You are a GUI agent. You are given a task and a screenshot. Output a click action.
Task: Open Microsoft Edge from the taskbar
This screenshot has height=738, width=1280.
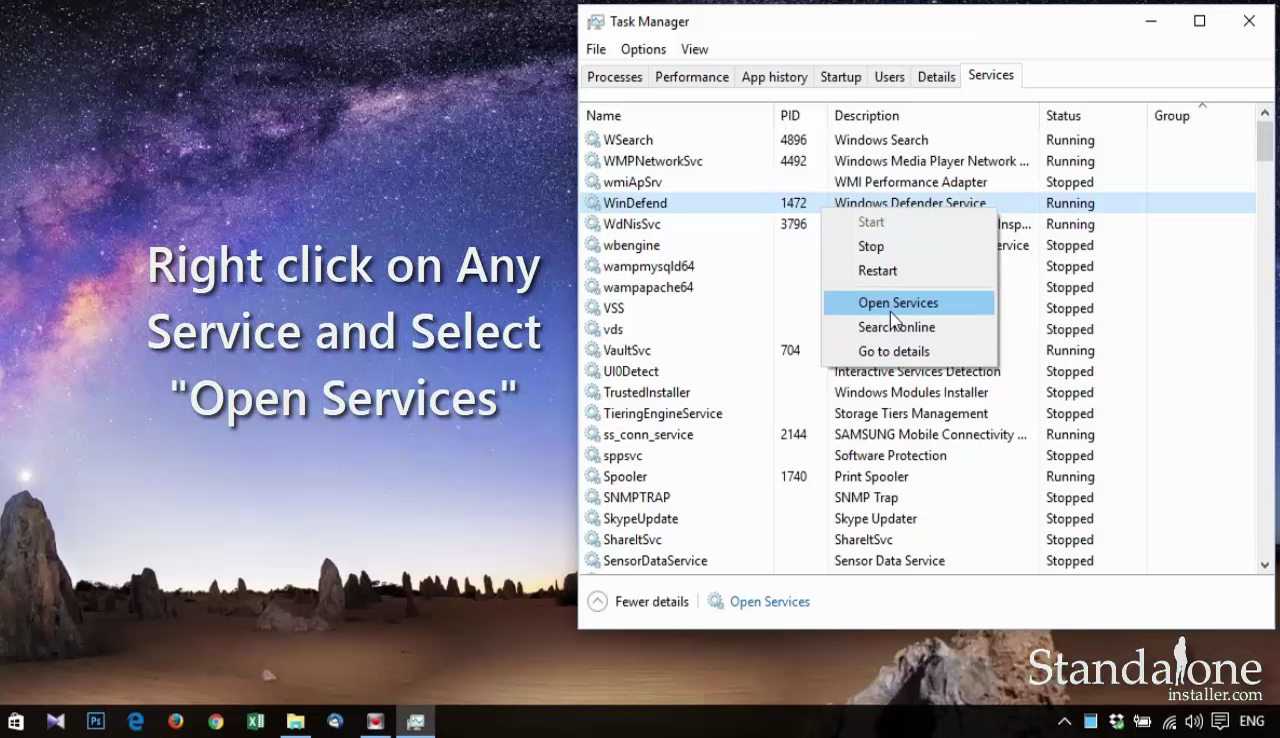pyautogui.click(x=136, y=721)
